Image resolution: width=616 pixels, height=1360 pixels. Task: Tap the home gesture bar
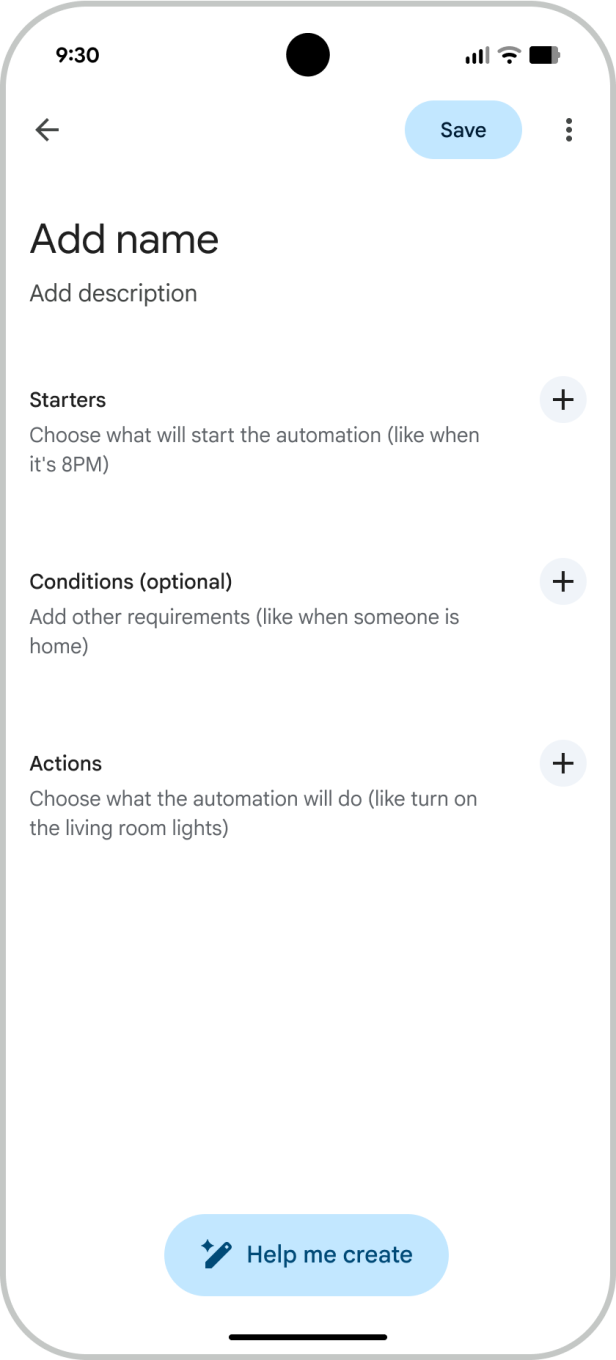[308, 1337]
